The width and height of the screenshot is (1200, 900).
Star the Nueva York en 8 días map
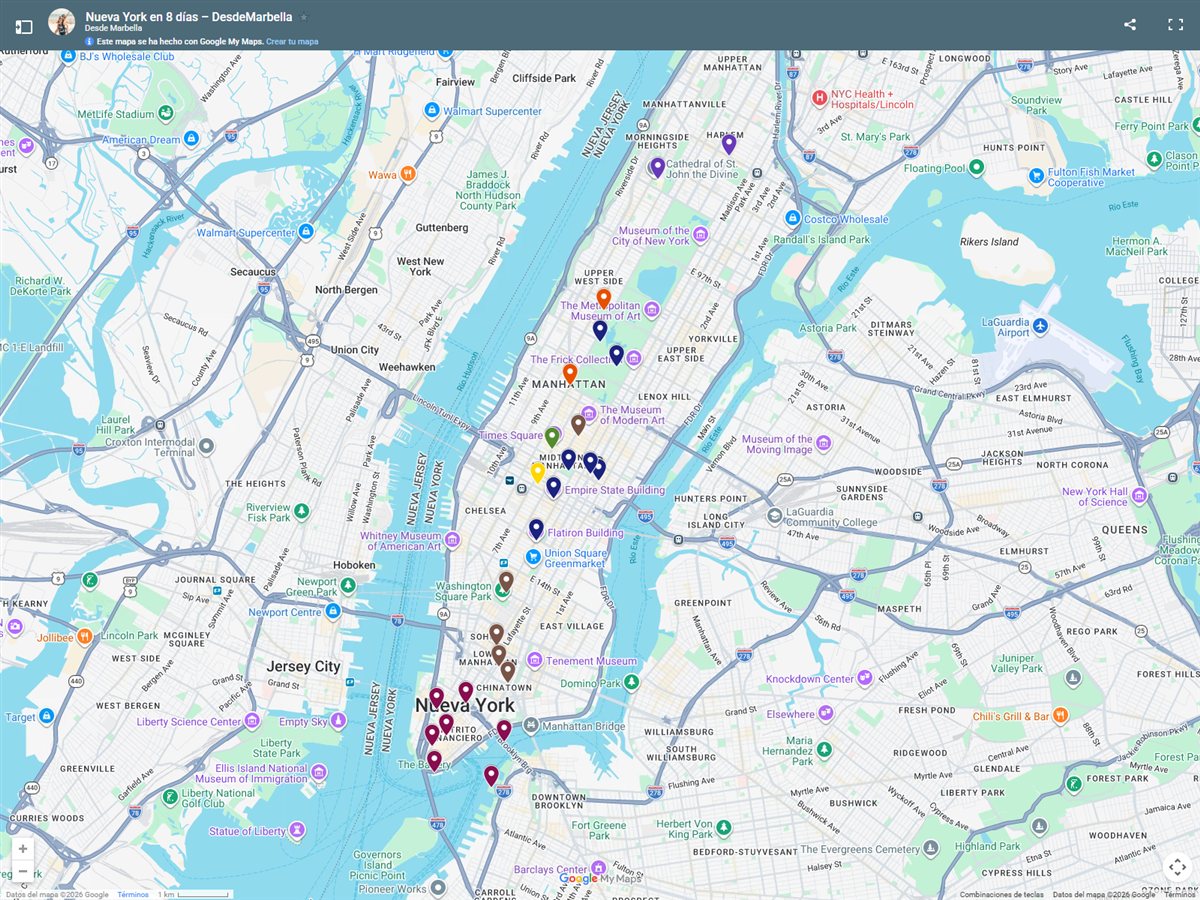pyautogui.click(x=304, y=18)
